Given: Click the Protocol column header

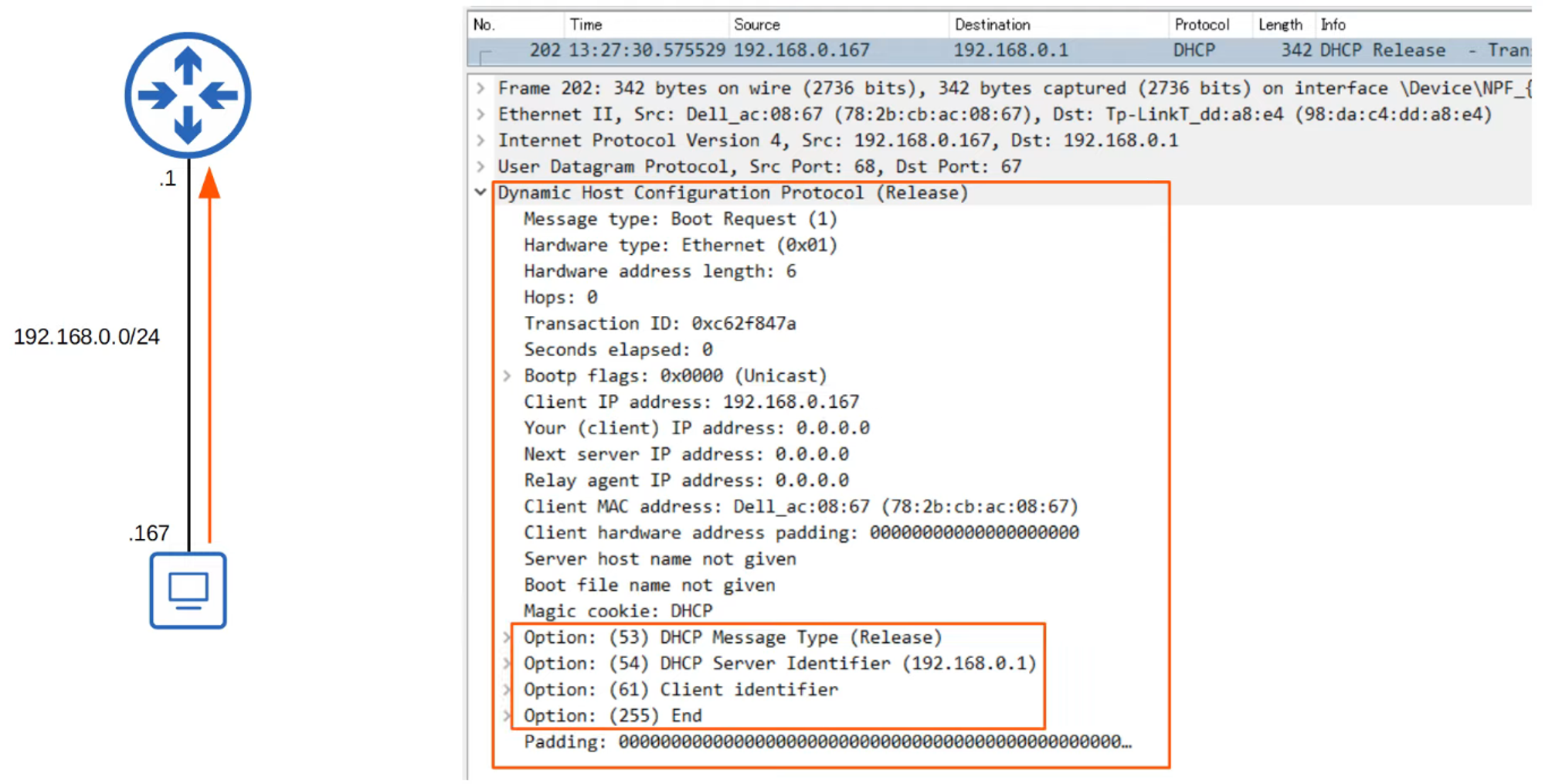Looking at the screenshot, I should [1201, 25].
